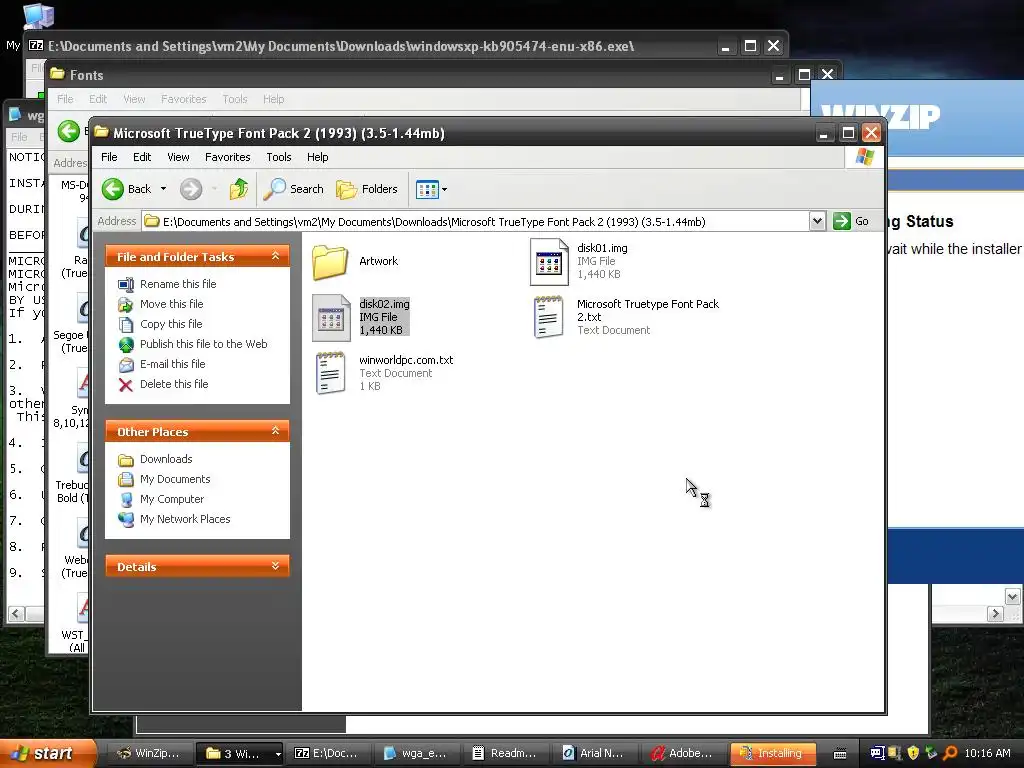Open the Search toolbar button

point(294,189)
